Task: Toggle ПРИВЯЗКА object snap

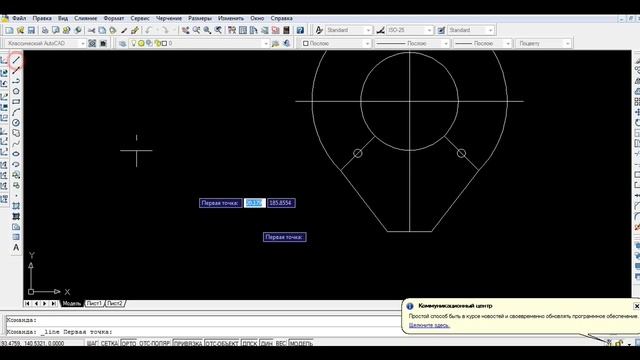Action: 188,343
